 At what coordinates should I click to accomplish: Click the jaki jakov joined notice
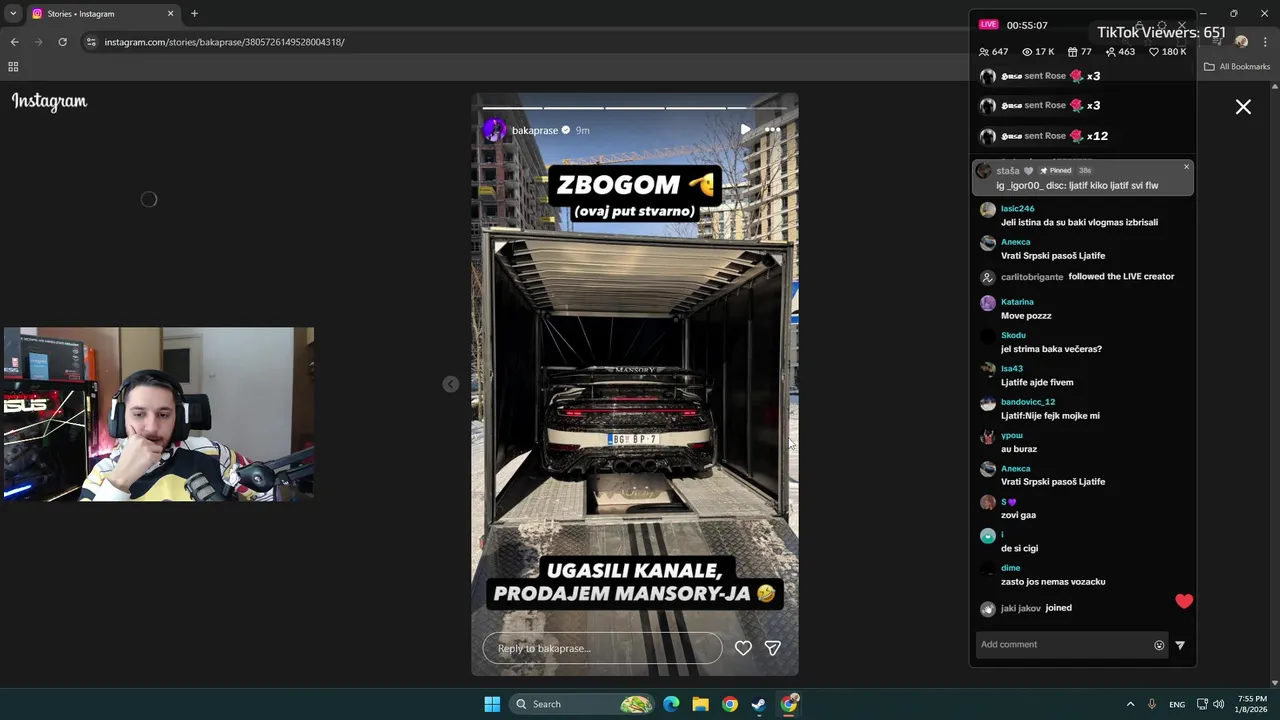pos(1026,608)
